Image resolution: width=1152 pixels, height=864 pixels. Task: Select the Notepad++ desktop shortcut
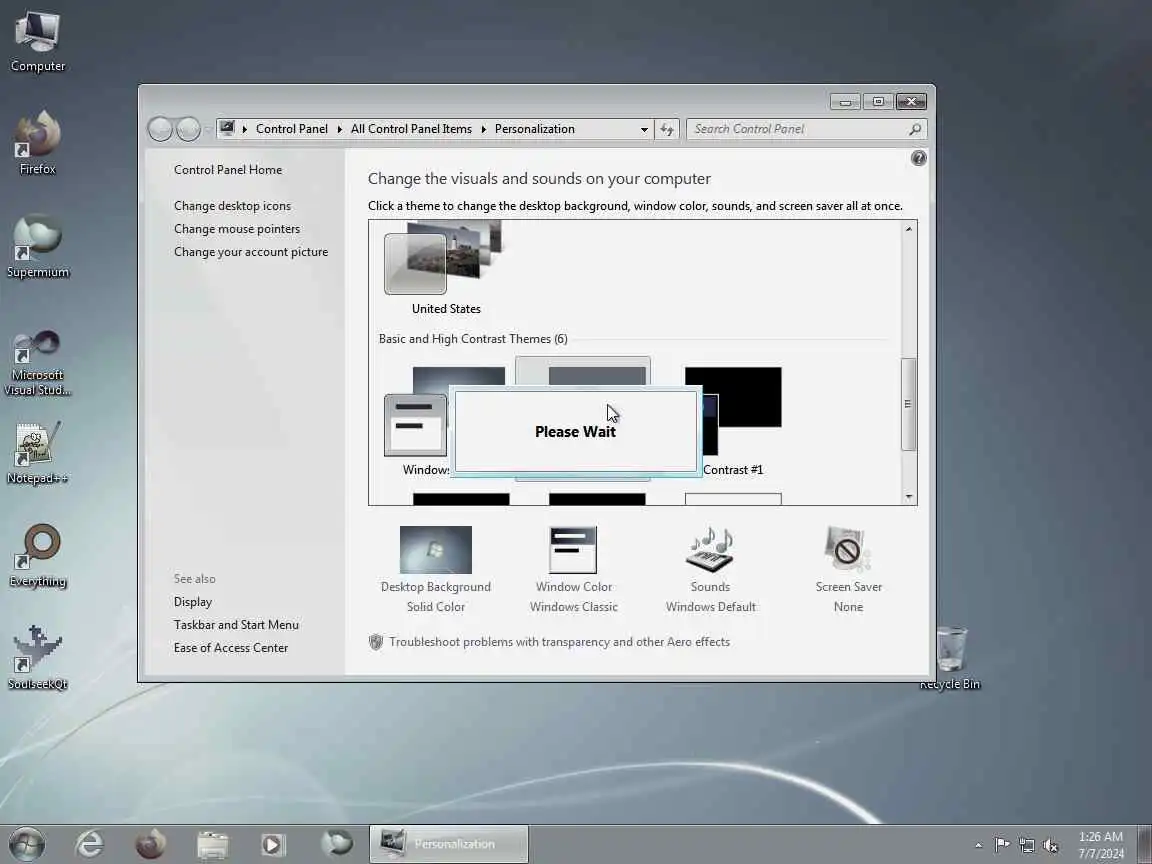click(37, 453)
